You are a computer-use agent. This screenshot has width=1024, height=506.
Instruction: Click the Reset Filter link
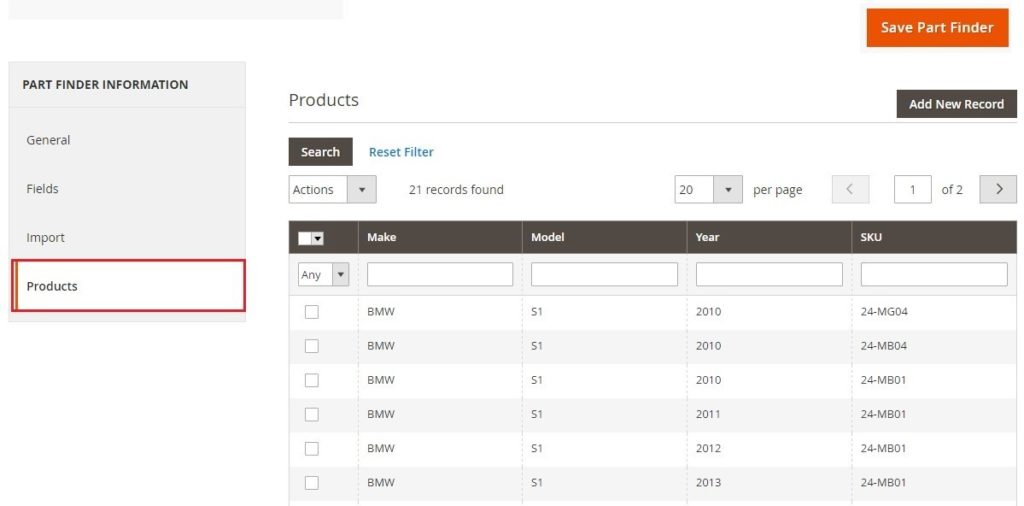pyautogui.click(x=401, y=152)
